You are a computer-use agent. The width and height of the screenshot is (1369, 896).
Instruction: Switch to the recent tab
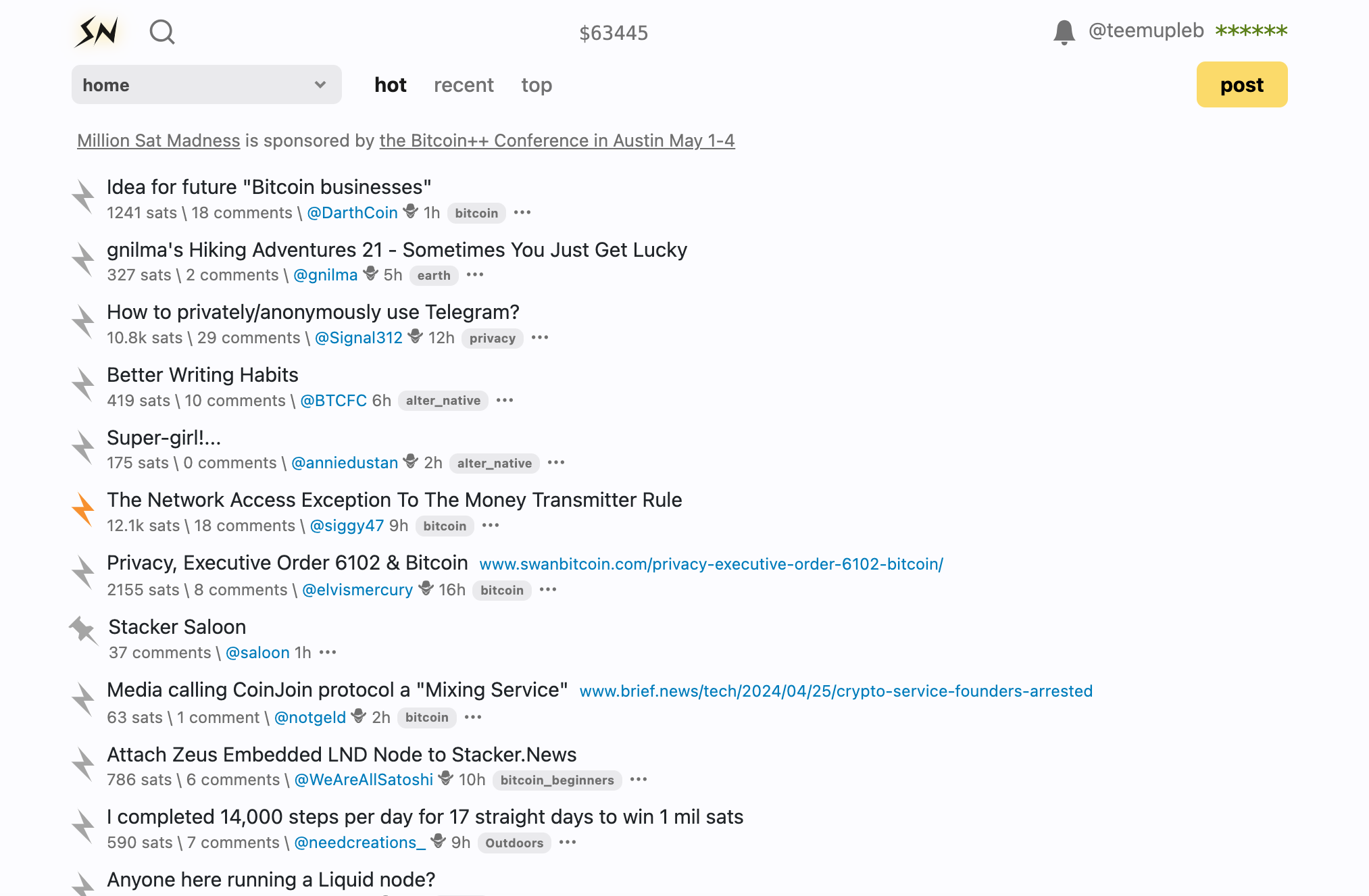click(464, 85)
